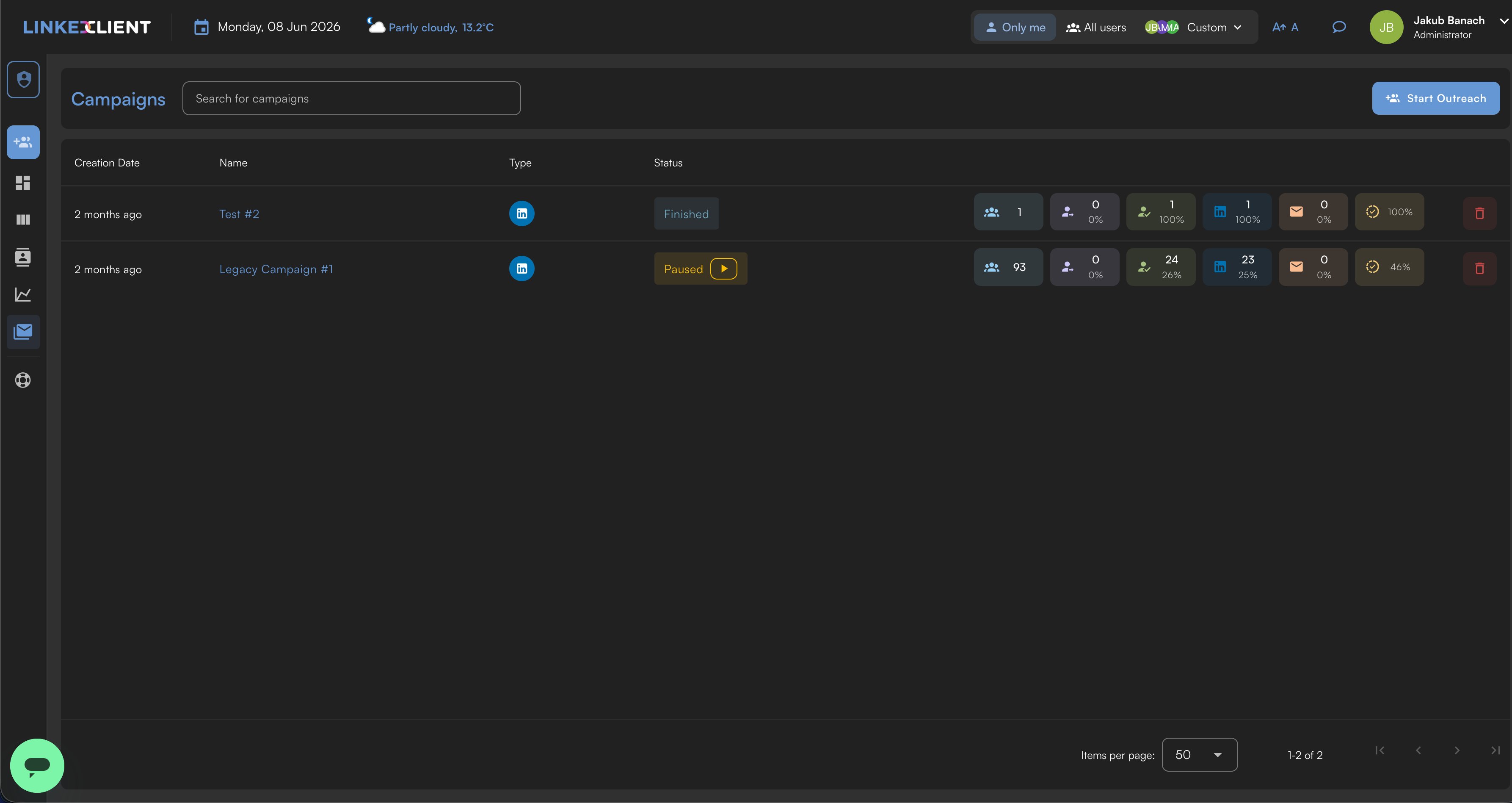Open the Legacy Campaign #1 link
Image resolution: width=1512 pixels, height=803 pixels.
tap(276, 269)
